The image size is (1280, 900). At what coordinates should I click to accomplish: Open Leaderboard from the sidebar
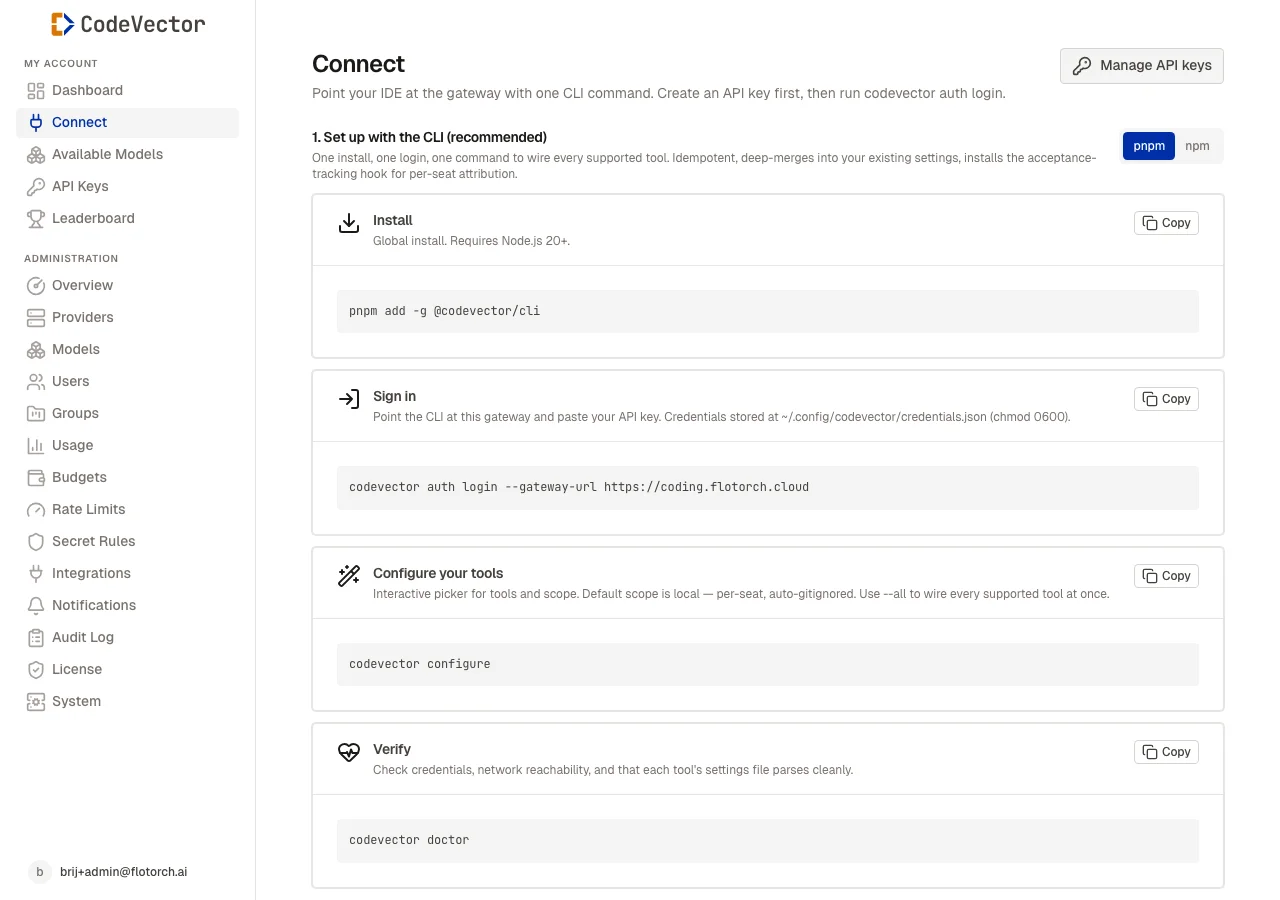point(128,219)
